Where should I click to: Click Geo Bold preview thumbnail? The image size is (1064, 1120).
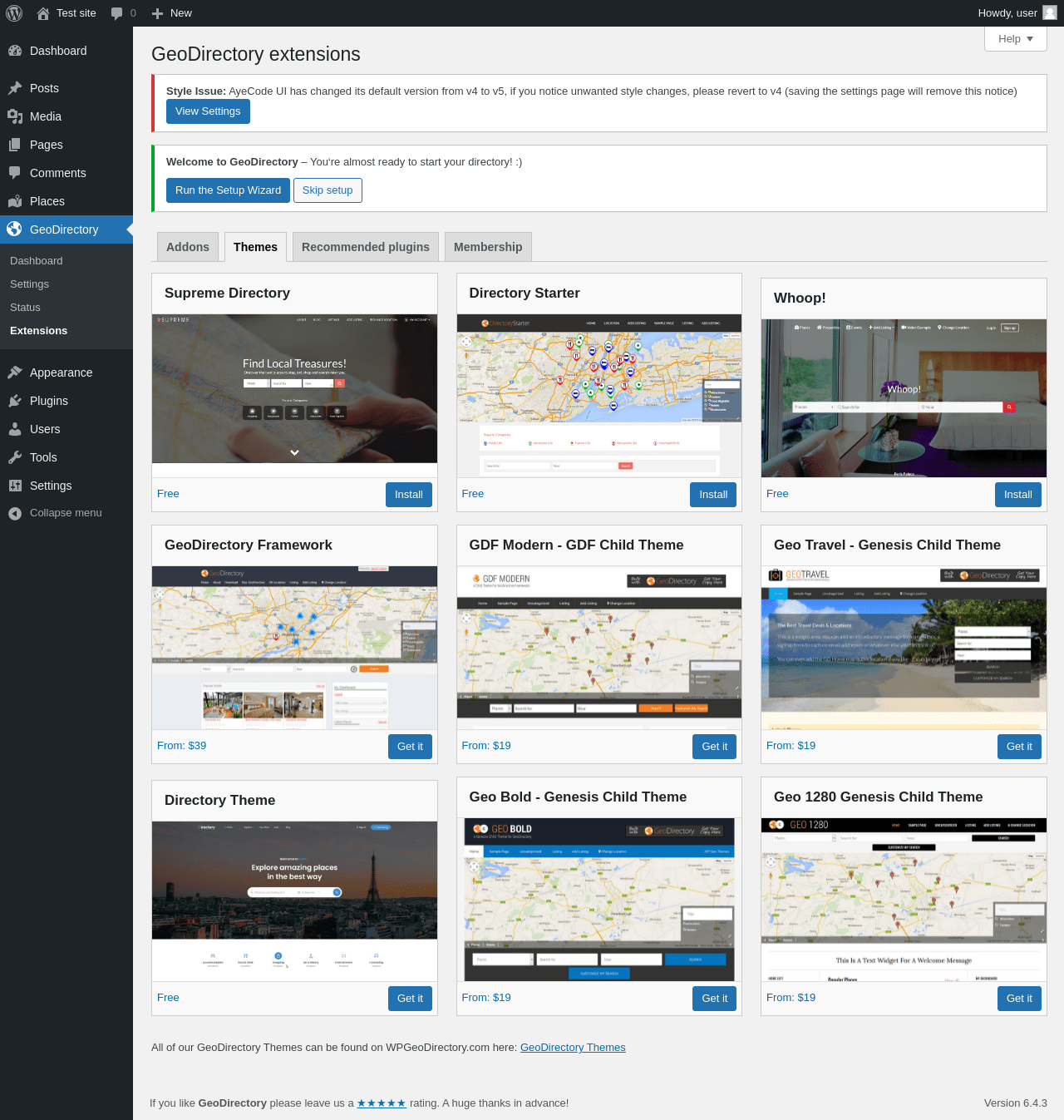599,900
